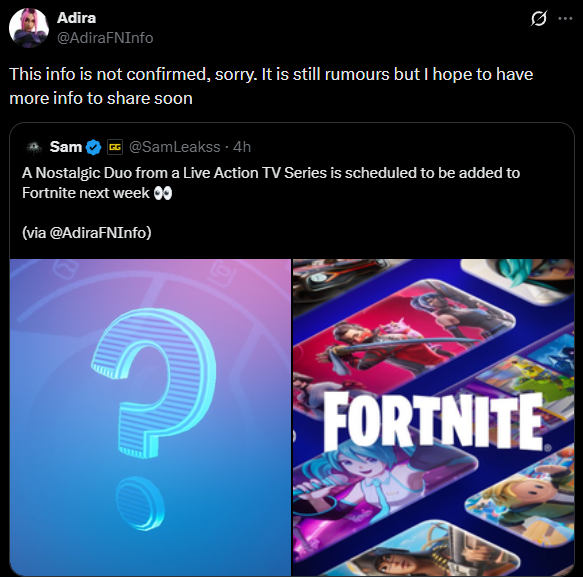Open the question mark teaser image
583x577 pixels.
pyautogui.click(x=150, y=417)
